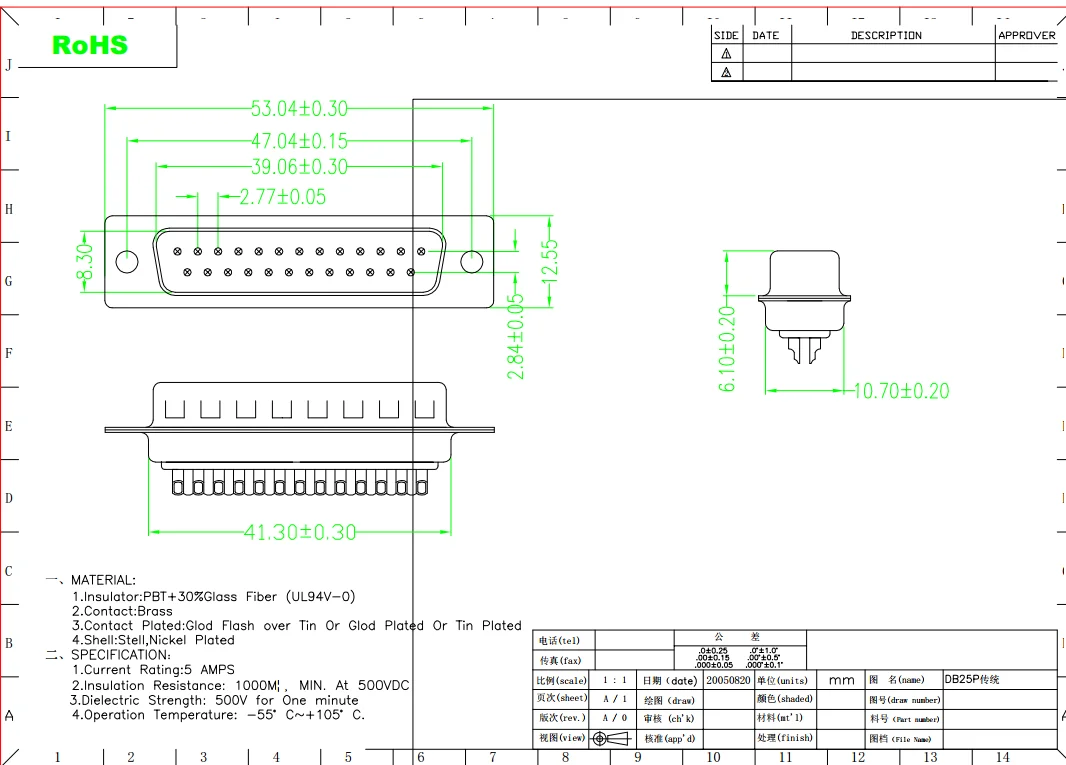Select the mm units cell

tap(842, 680)
